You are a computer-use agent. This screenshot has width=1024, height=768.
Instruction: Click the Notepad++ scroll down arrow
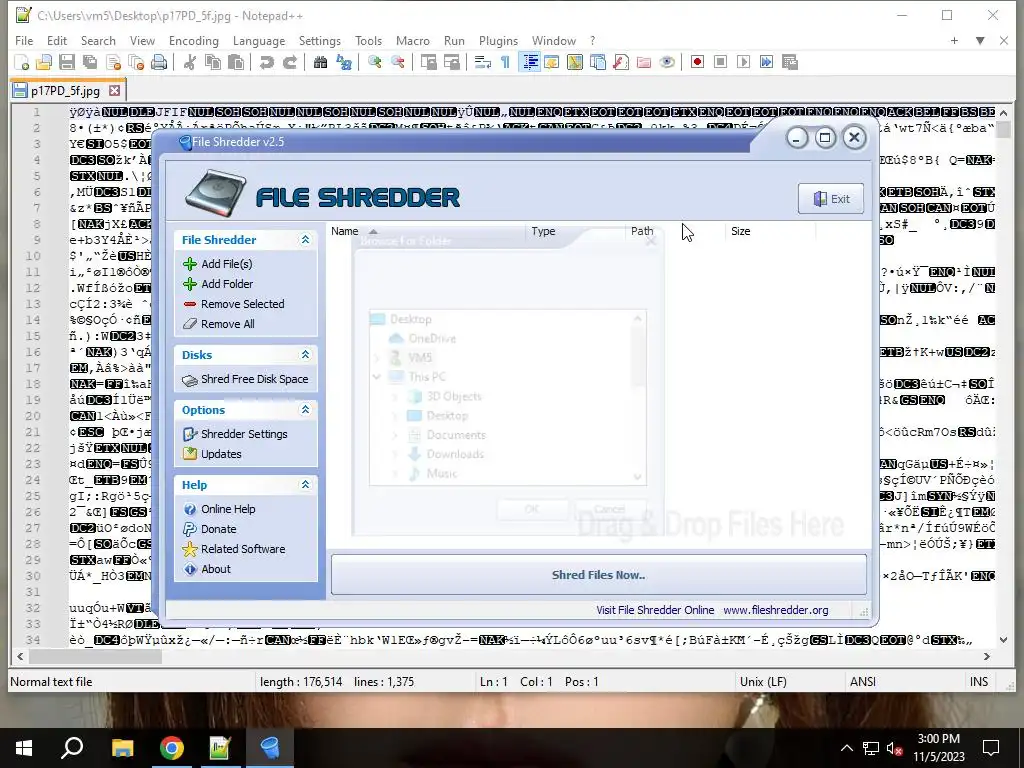(x=1003, y=641)
